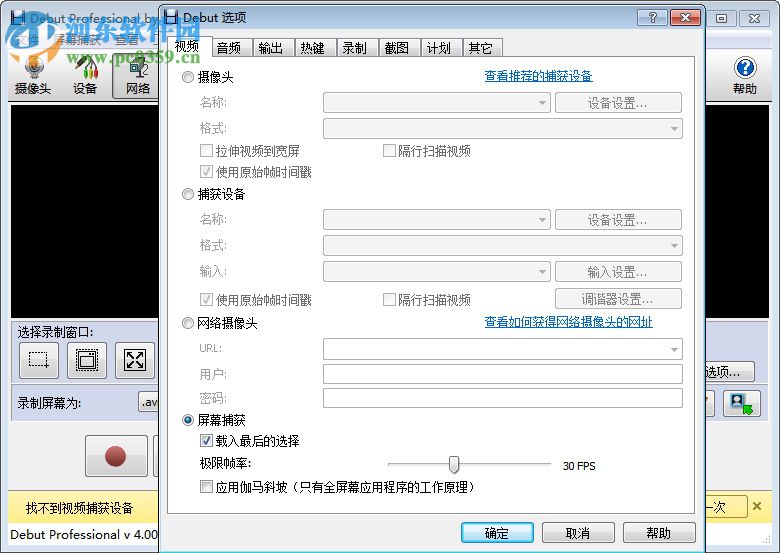Viewport: 780px width, 553px height.
Task: Open capture device 格式 dropdown
Action: point(503,246)
